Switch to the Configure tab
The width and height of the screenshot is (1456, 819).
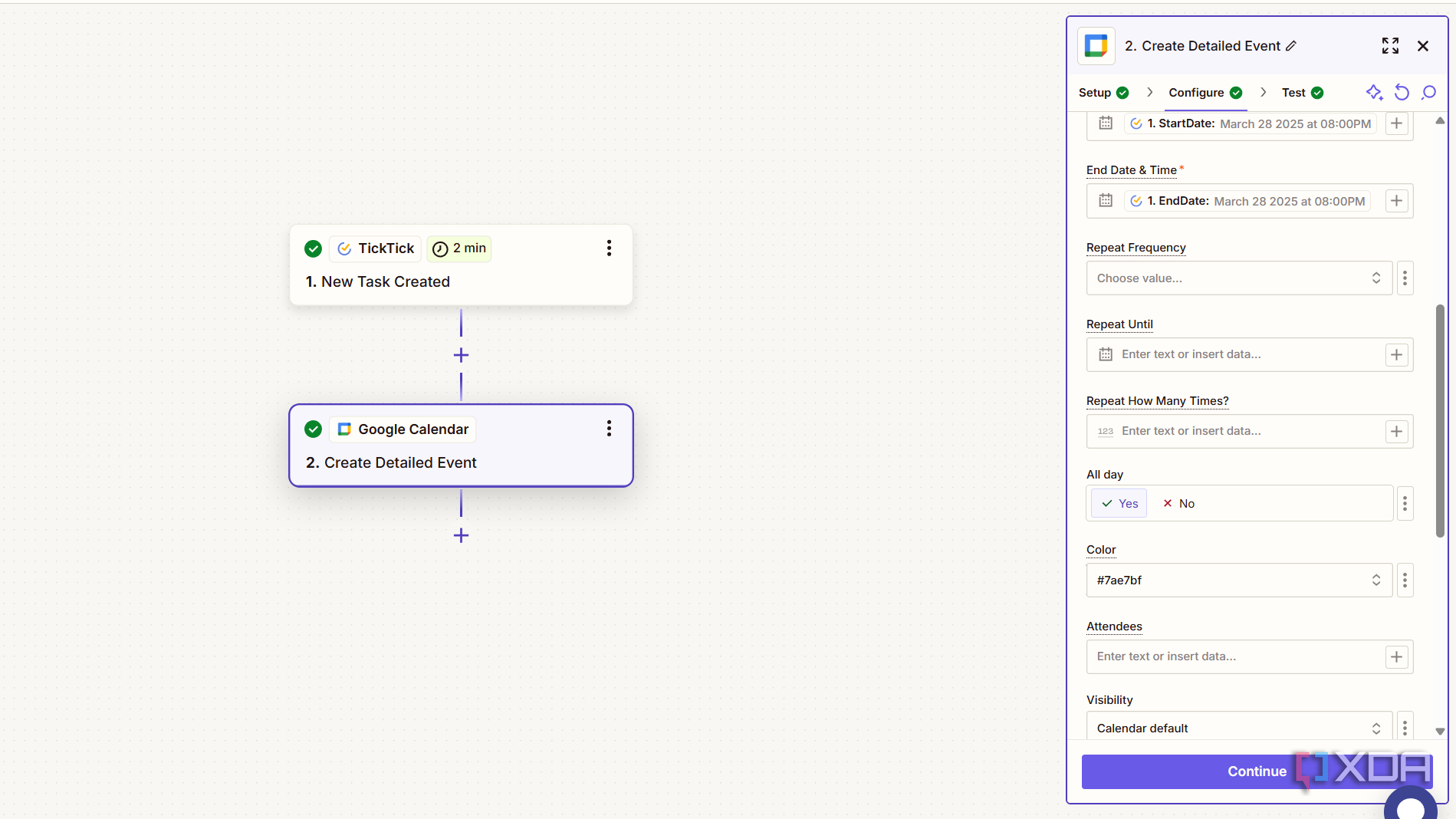[x=1205, y=93]
